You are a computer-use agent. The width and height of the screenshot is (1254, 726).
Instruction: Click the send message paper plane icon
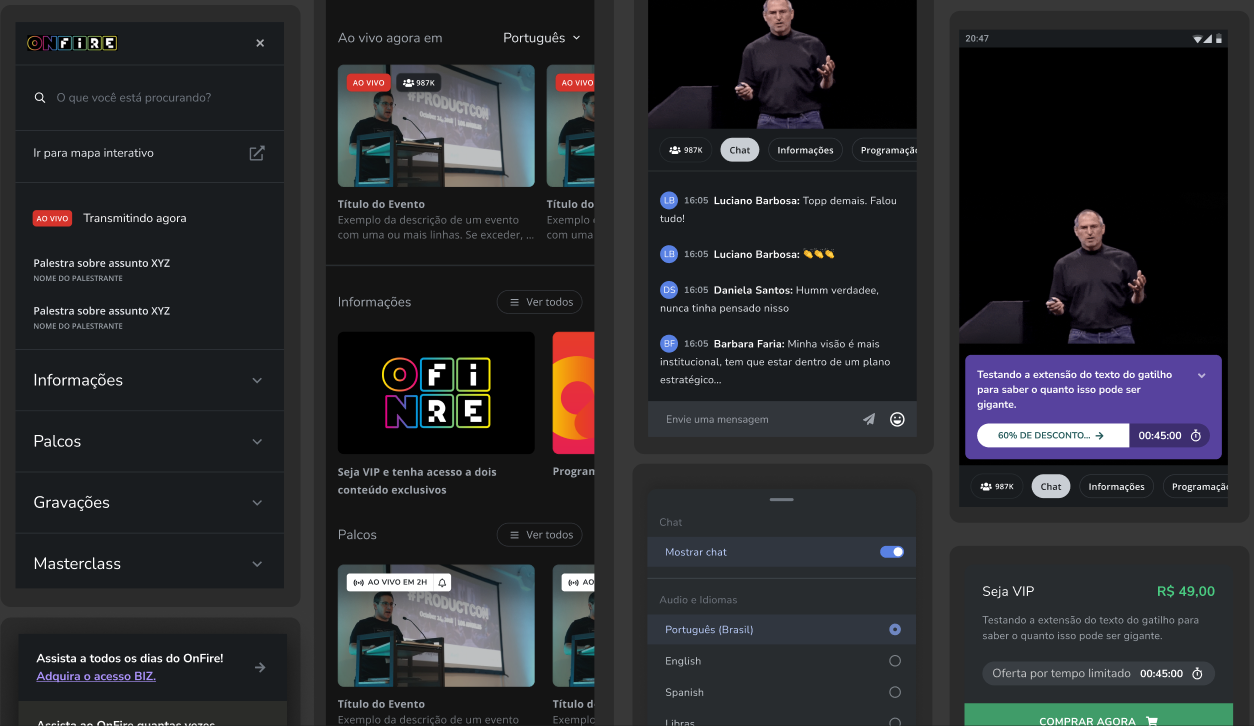tap(869, 419)
